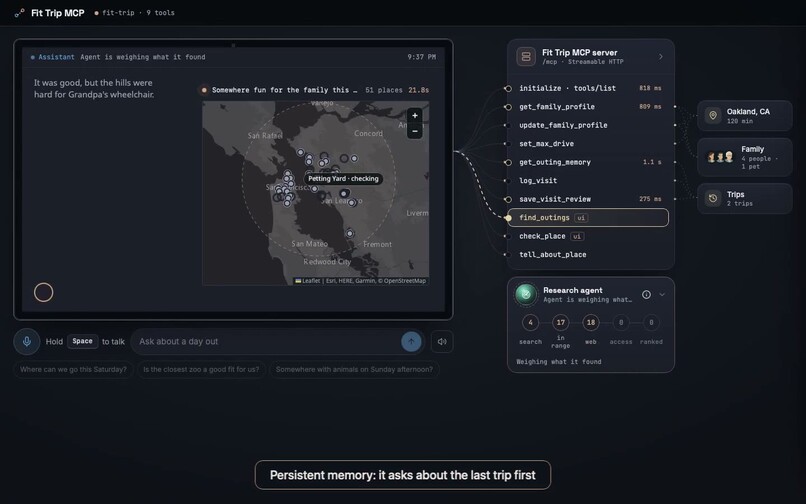Select the save_visit_review tool
This screenshot has width=806, height=504.
[x=588, y=199]
